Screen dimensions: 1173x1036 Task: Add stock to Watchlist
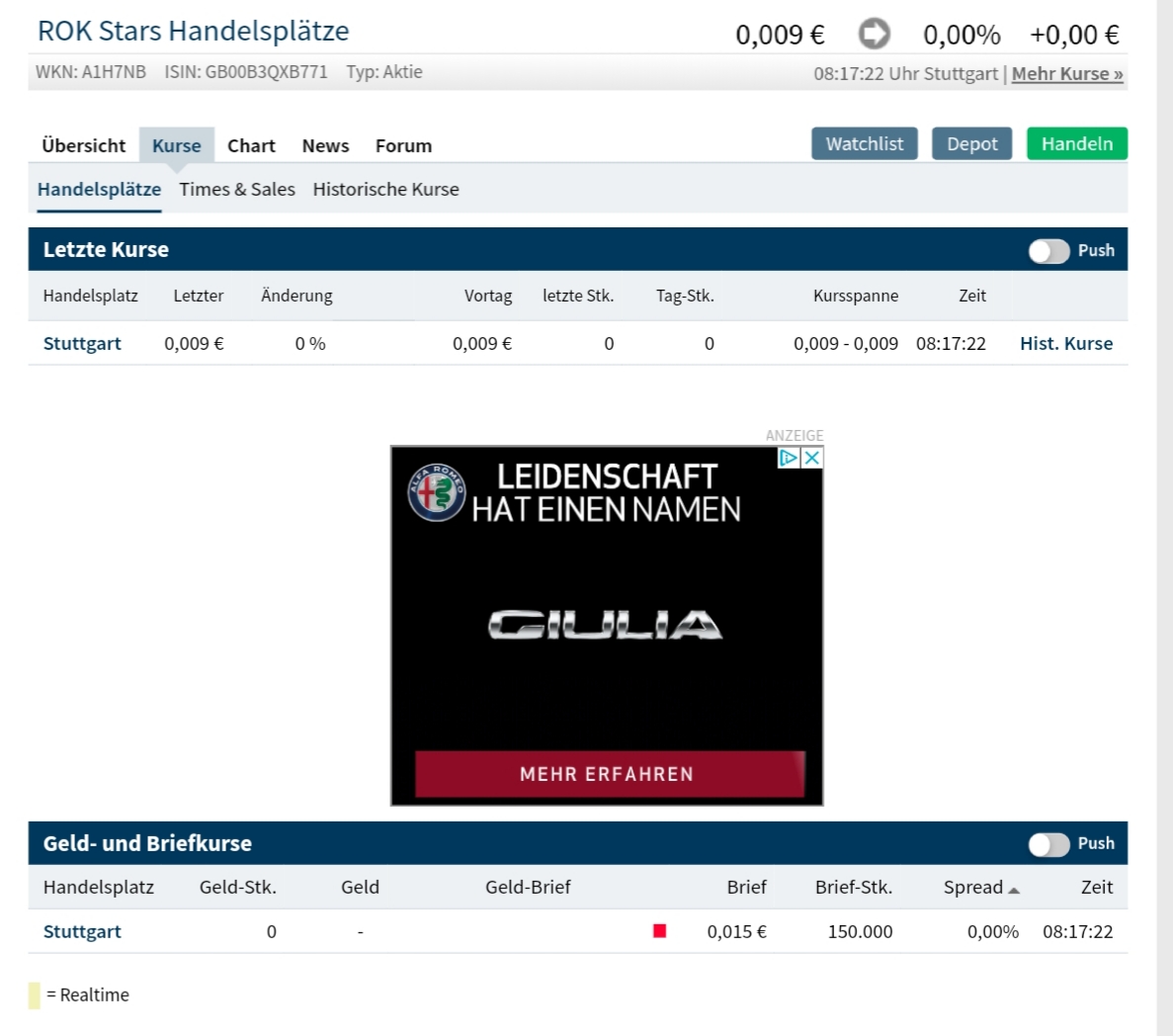865,144
